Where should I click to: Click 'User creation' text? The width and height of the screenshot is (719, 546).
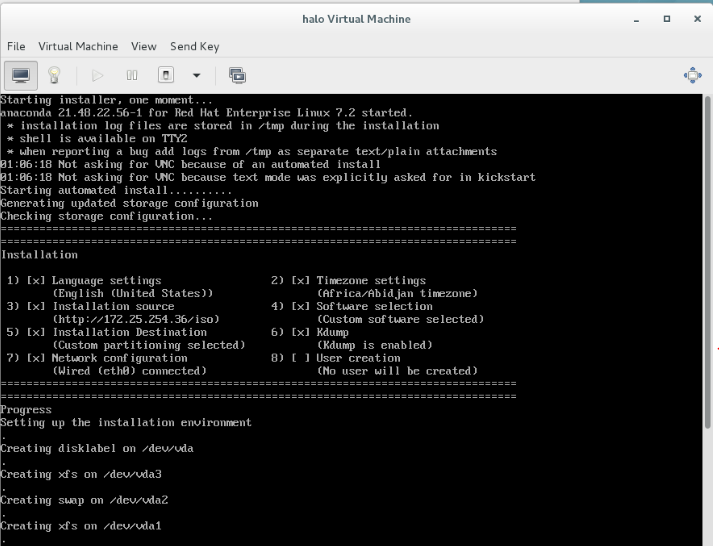(x=358, y=358)
